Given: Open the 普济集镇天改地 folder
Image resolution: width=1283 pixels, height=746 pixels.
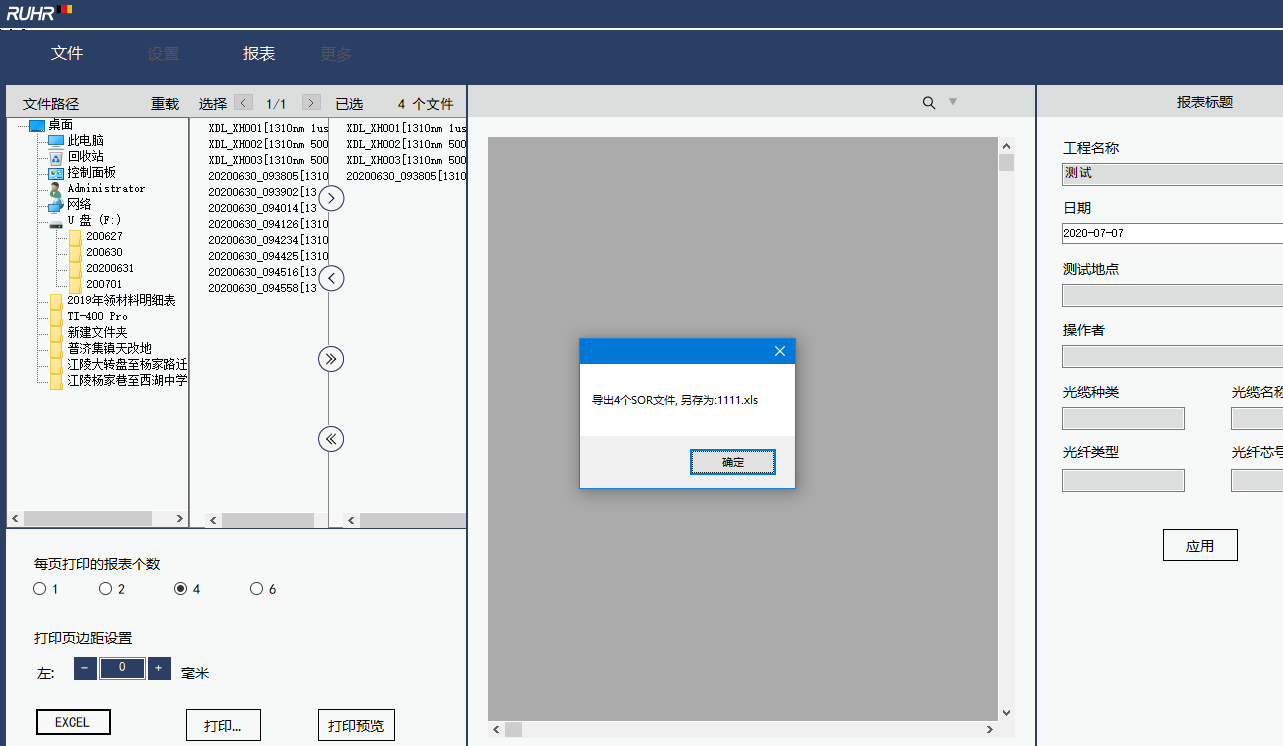Looking at the screenshot, I should (x=109, y=348).
